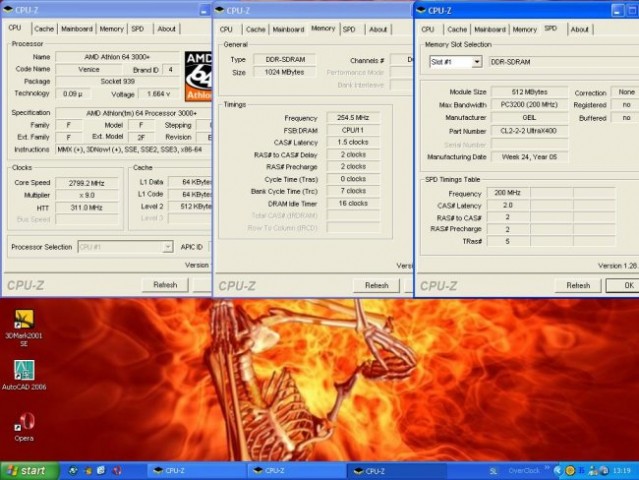
Task: Click the TRas# value '5' cell
Action: tap(508, 241)
